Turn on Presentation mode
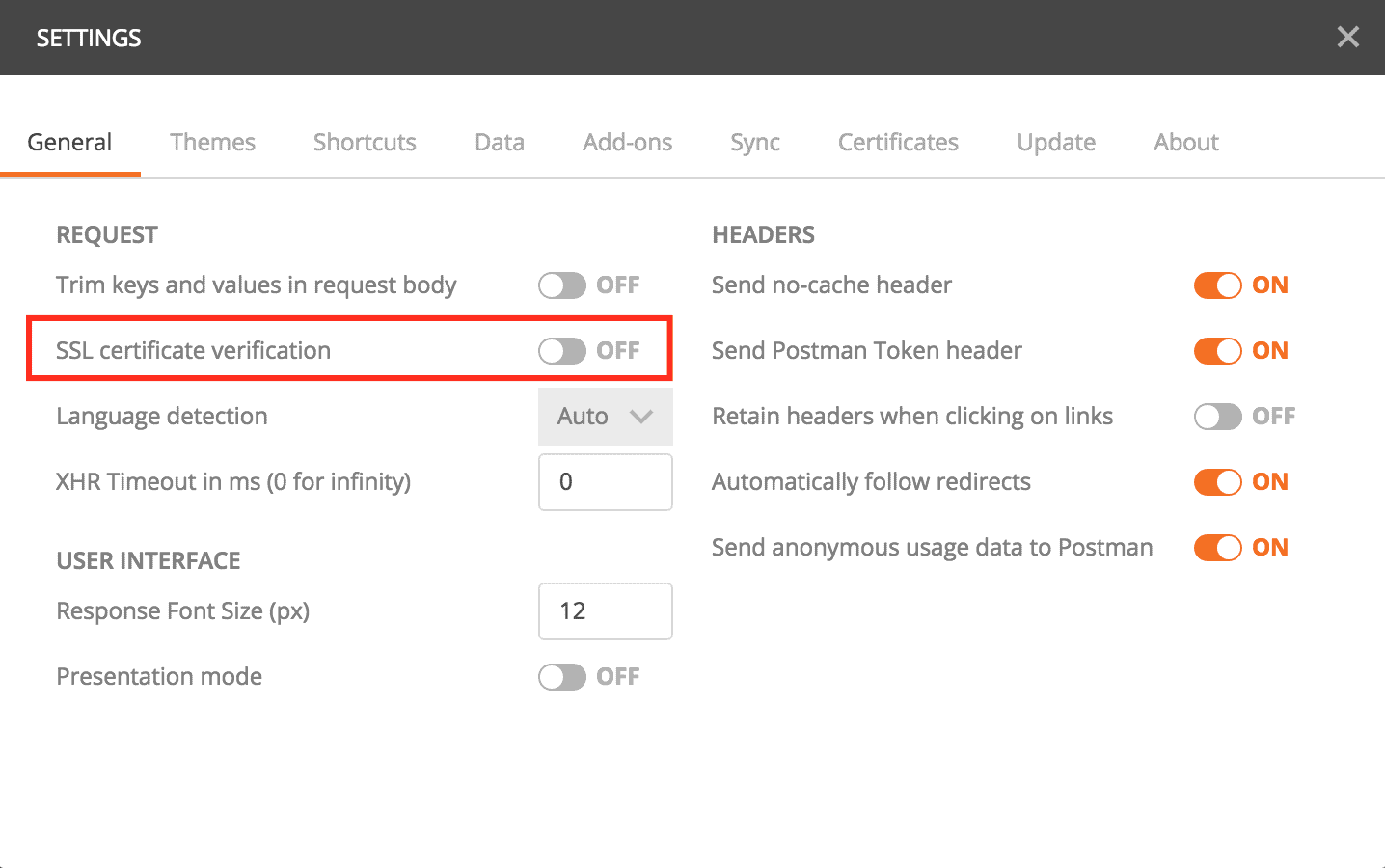The image size is (1385, 868). 562,676
